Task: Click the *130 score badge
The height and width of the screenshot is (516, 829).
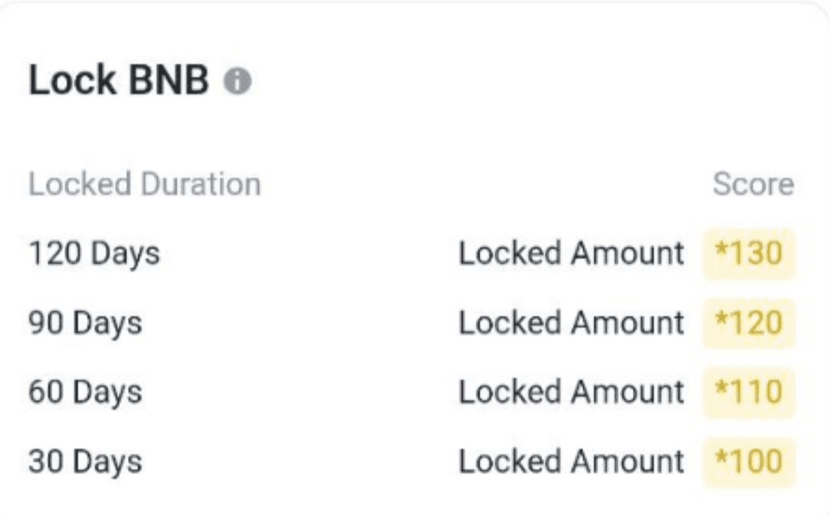Action: point(748,254)
